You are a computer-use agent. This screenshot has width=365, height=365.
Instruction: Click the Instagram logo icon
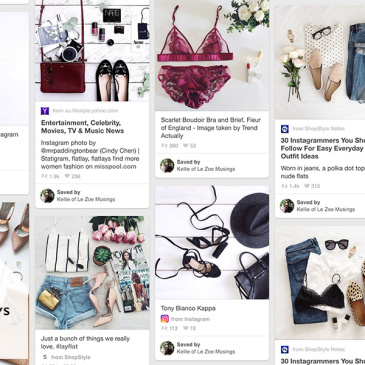click(x=165, y=319)
